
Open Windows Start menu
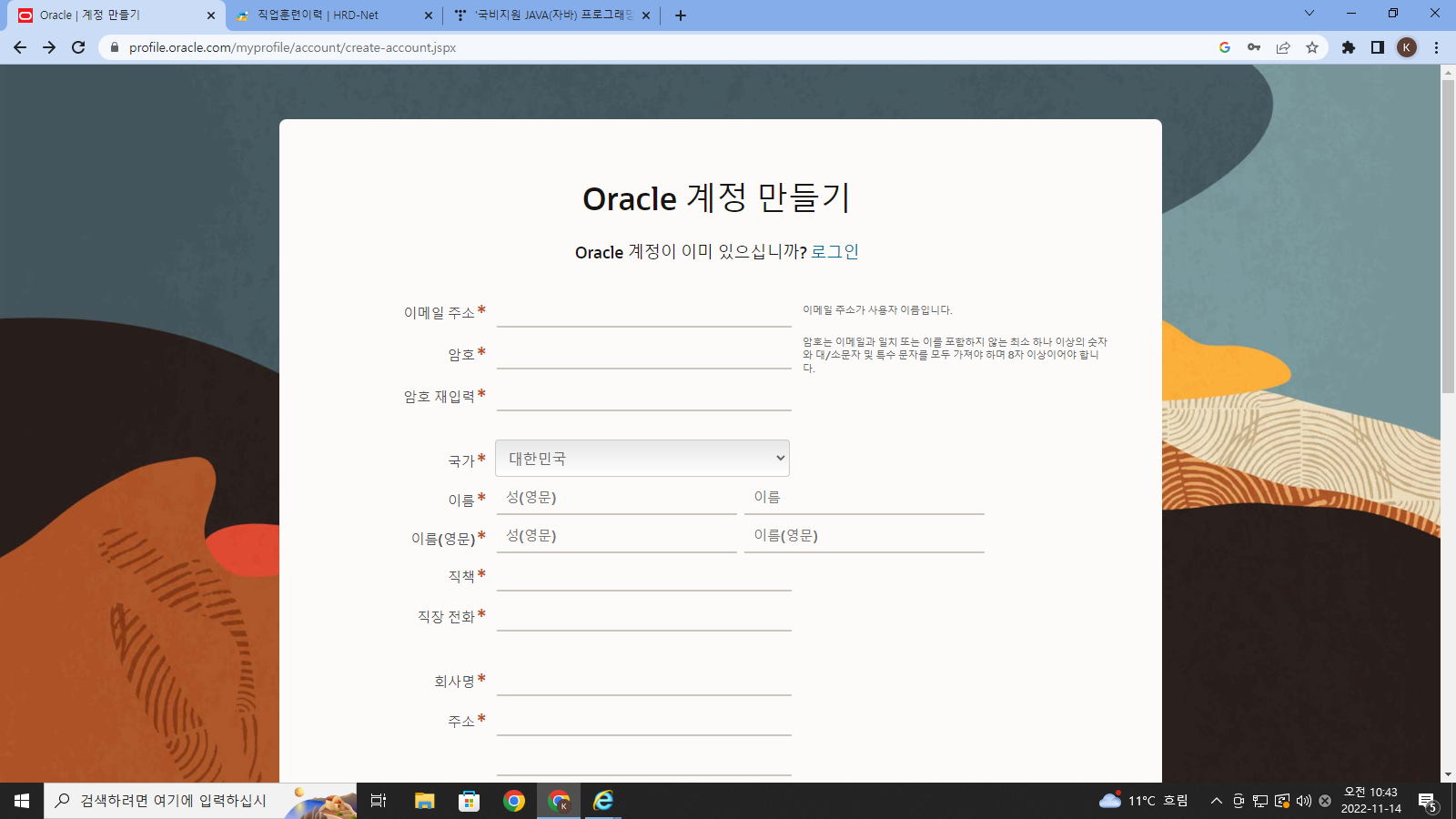coord(22,801)
